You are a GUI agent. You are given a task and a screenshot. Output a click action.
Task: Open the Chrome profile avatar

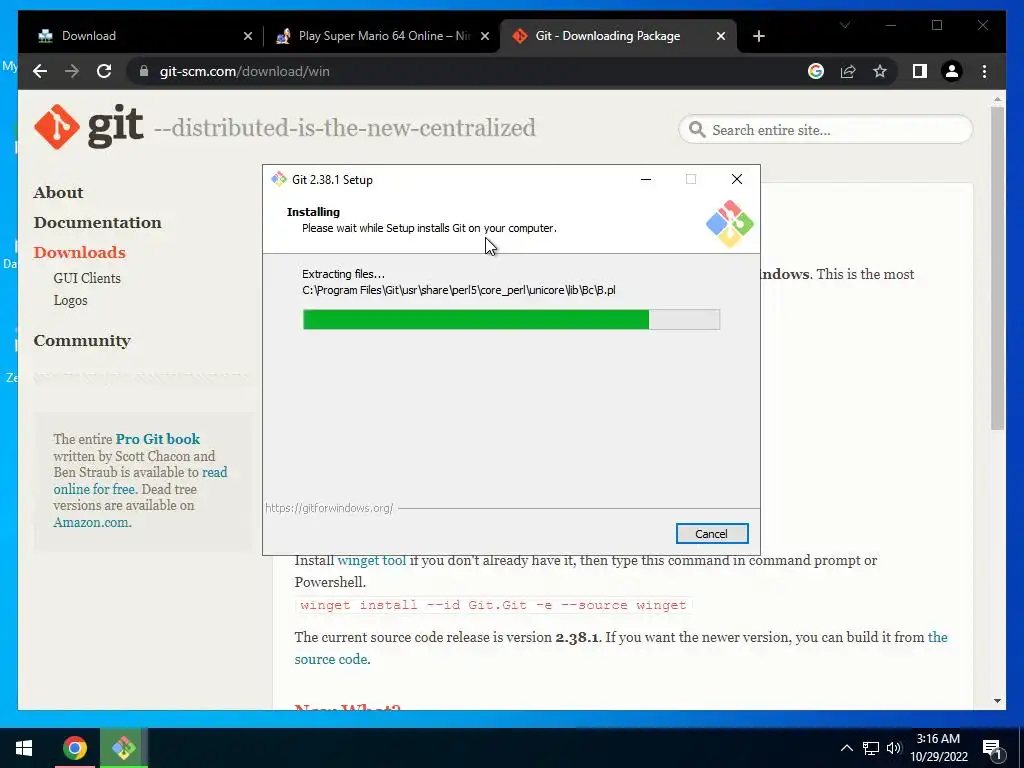click(952, 71)
